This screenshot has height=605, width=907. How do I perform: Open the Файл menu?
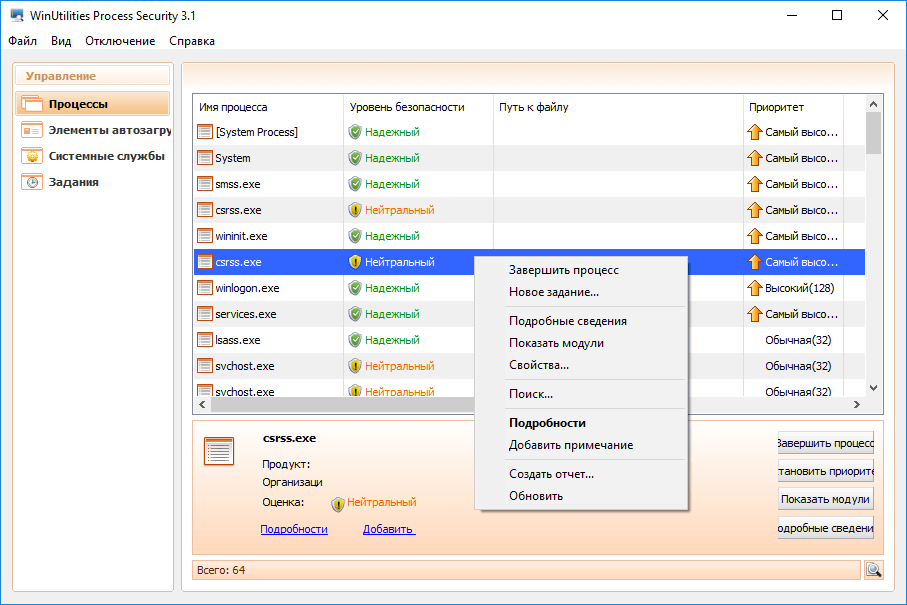click(23, 41)
